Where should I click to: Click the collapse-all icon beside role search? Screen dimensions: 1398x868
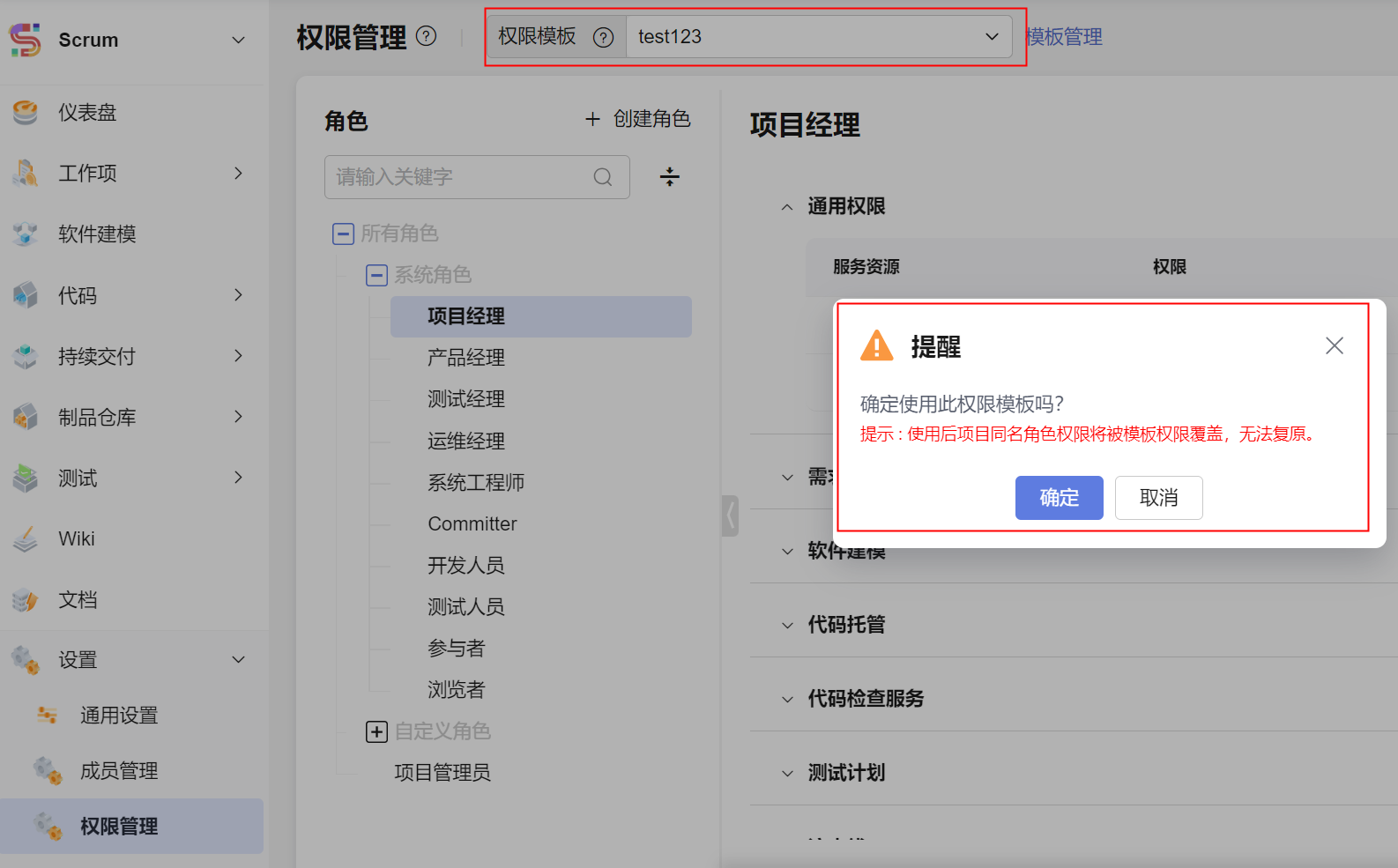[x=670, y=177]
